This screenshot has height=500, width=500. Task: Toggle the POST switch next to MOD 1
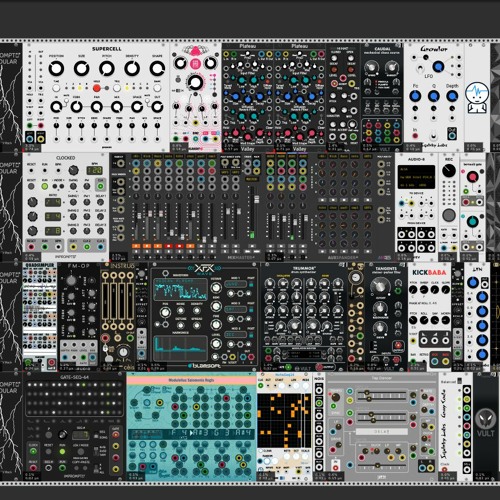[251, 285]
